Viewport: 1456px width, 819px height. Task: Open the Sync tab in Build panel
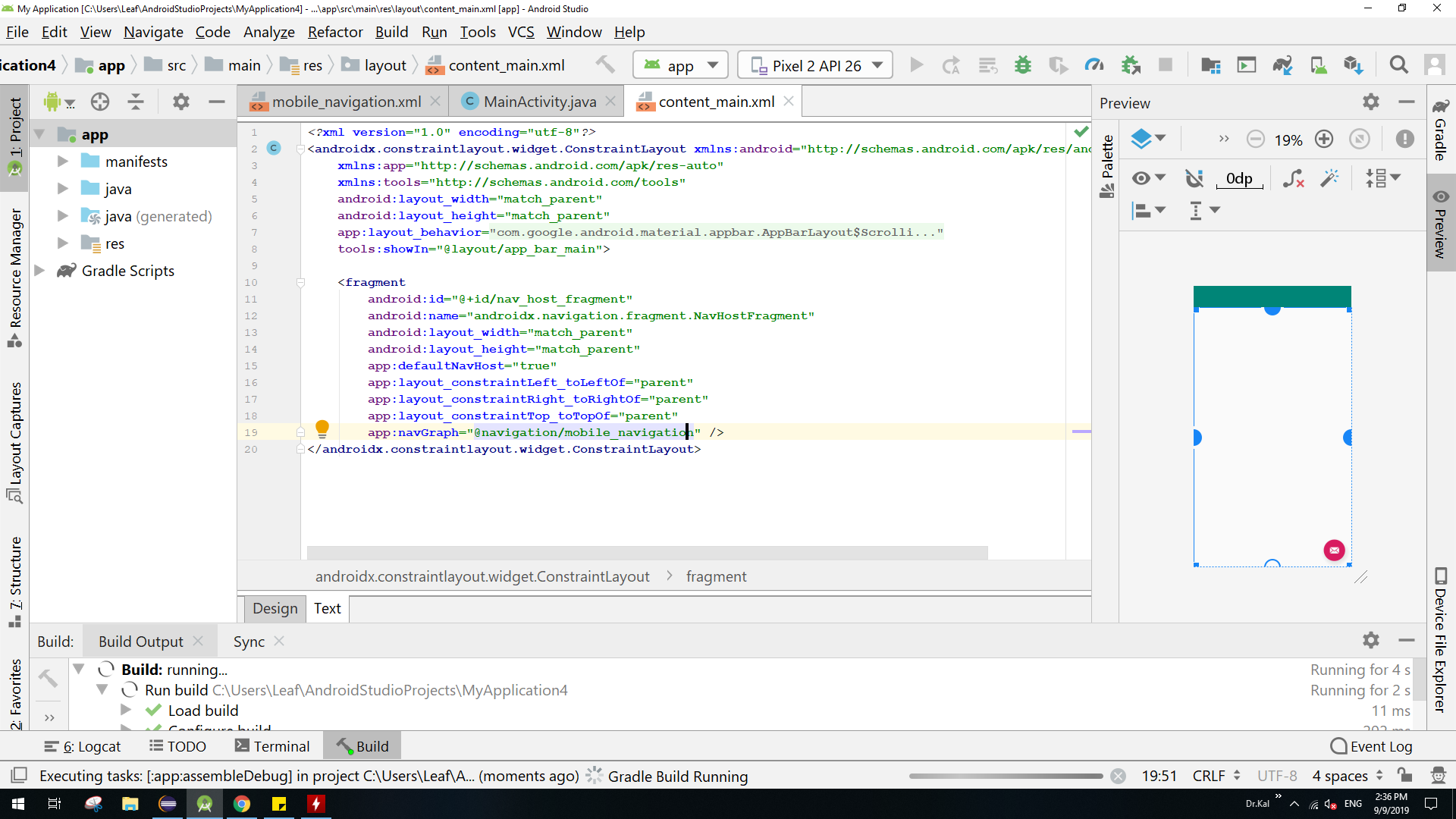tap(249, 642)
